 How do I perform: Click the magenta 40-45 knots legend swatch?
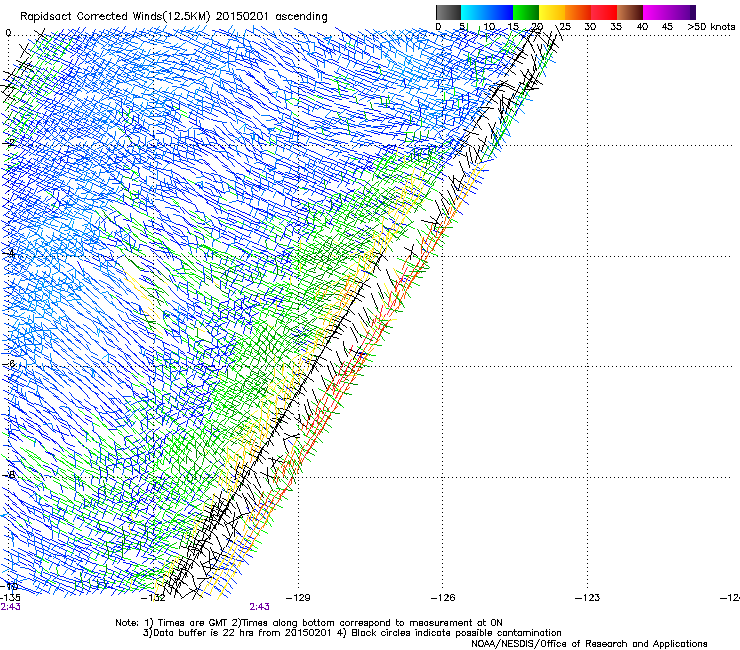pos(656,12)
